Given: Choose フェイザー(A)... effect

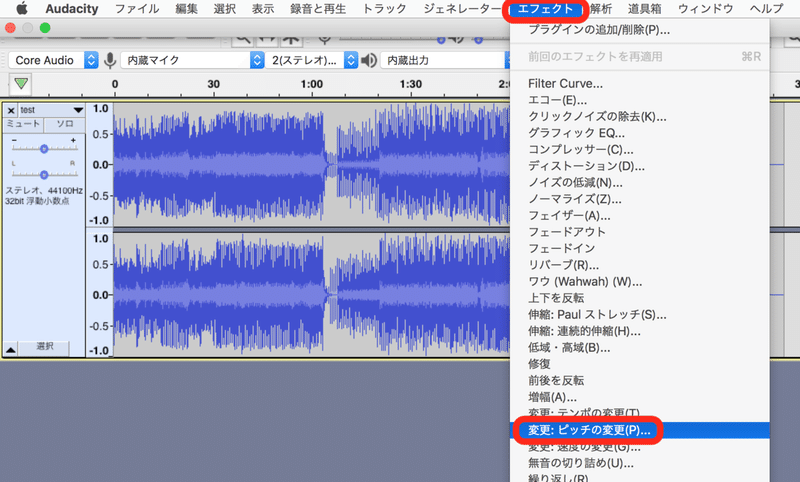Looking at the screenshot, I should coord(640,216).
